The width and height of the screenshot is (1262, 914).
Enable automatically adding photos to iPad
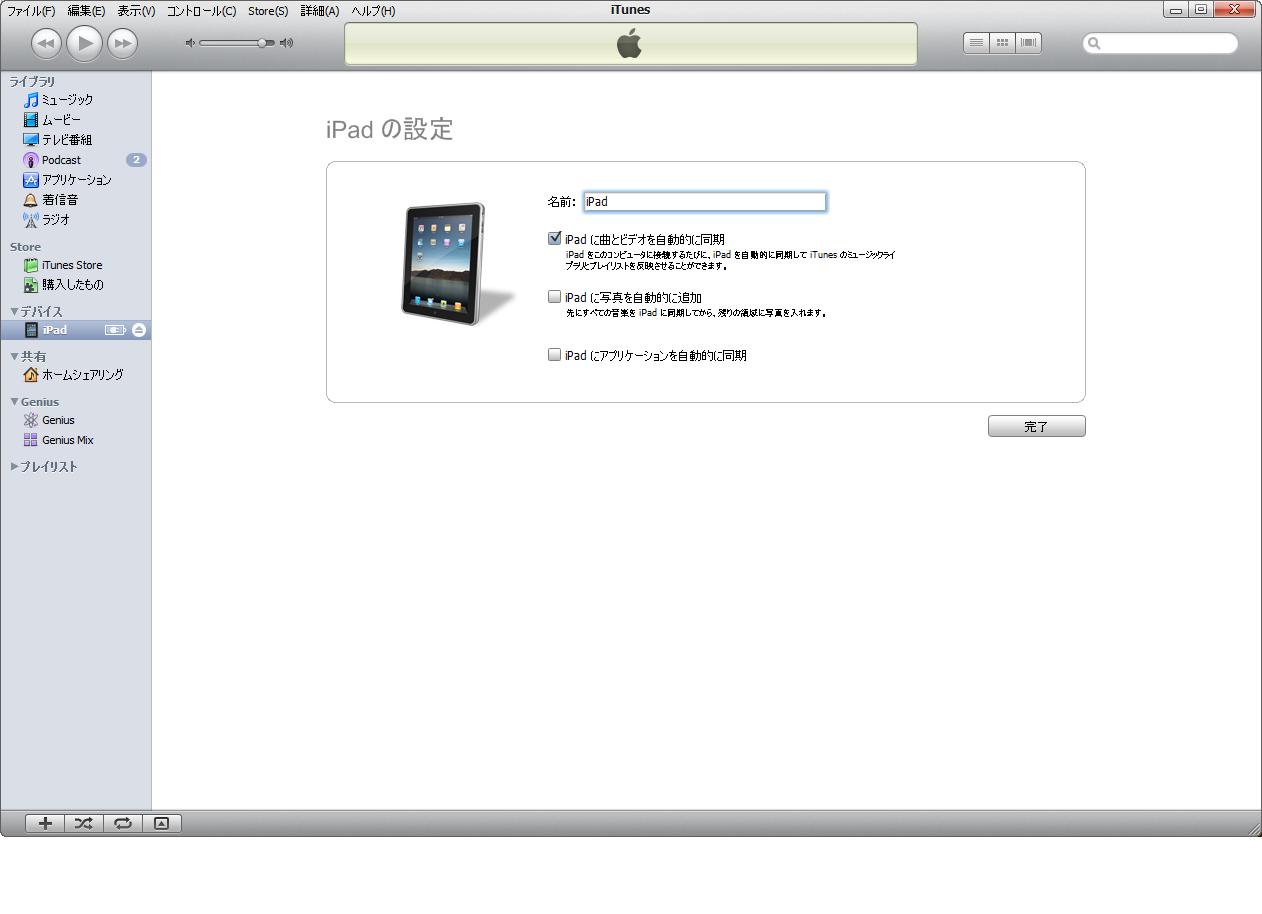555,297
